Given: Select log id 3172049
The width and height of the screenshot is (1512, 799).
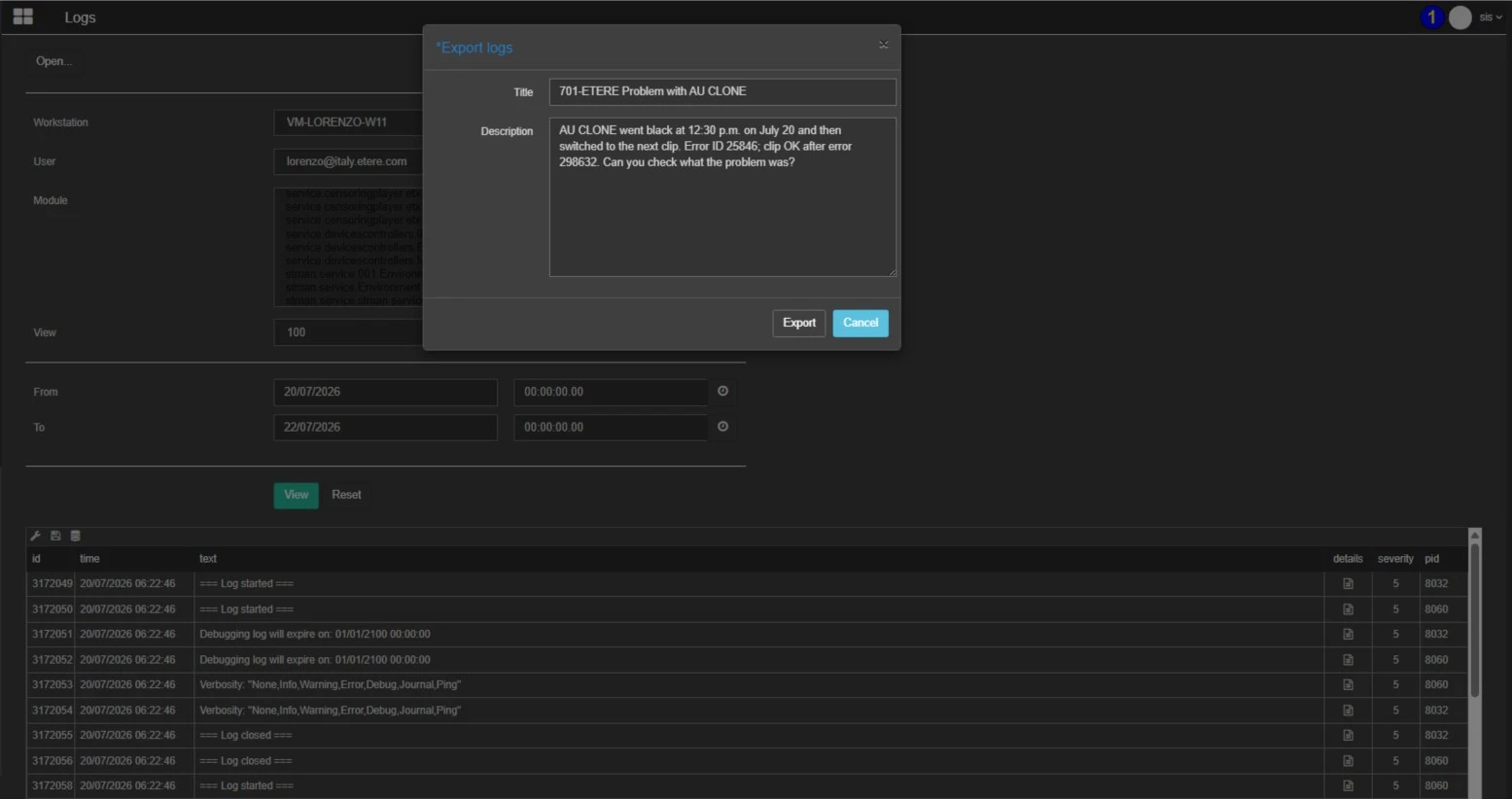Looking at the screenshot, I should coord(53,583).
